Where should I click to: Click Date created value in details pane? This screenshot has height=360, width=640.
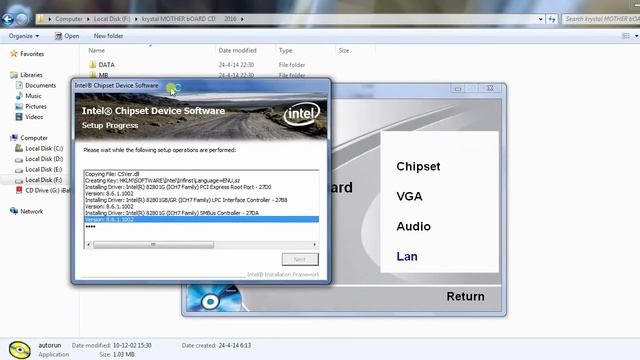coord(234,345)
